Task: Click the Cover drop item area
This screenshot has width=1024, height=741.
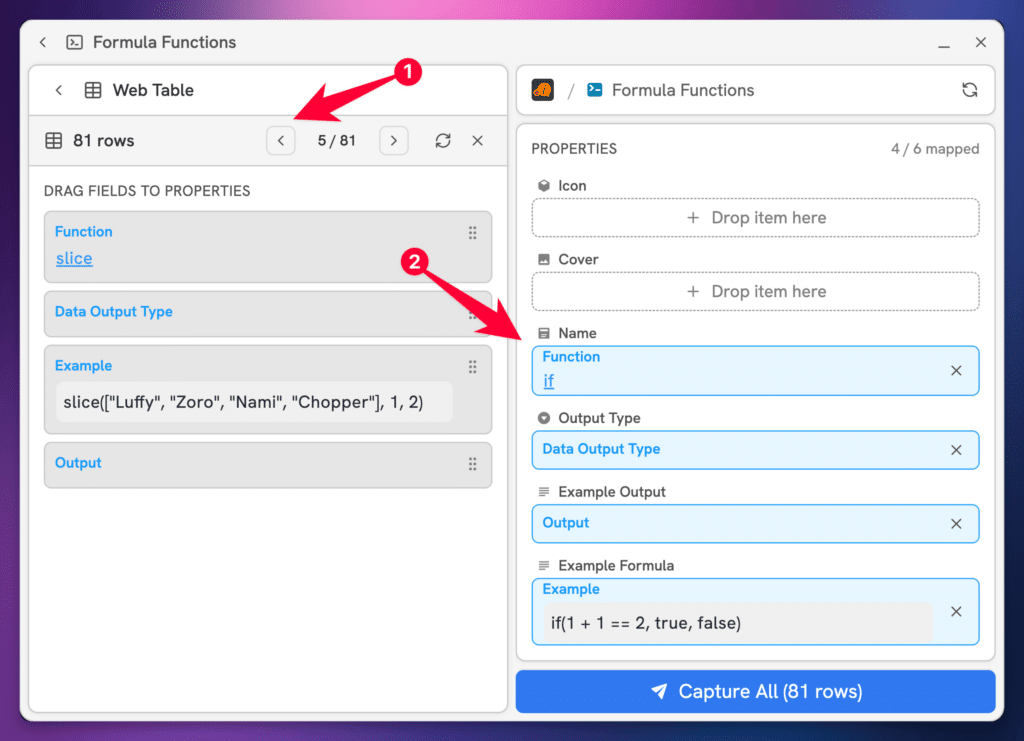Action: tap(755, 292)
